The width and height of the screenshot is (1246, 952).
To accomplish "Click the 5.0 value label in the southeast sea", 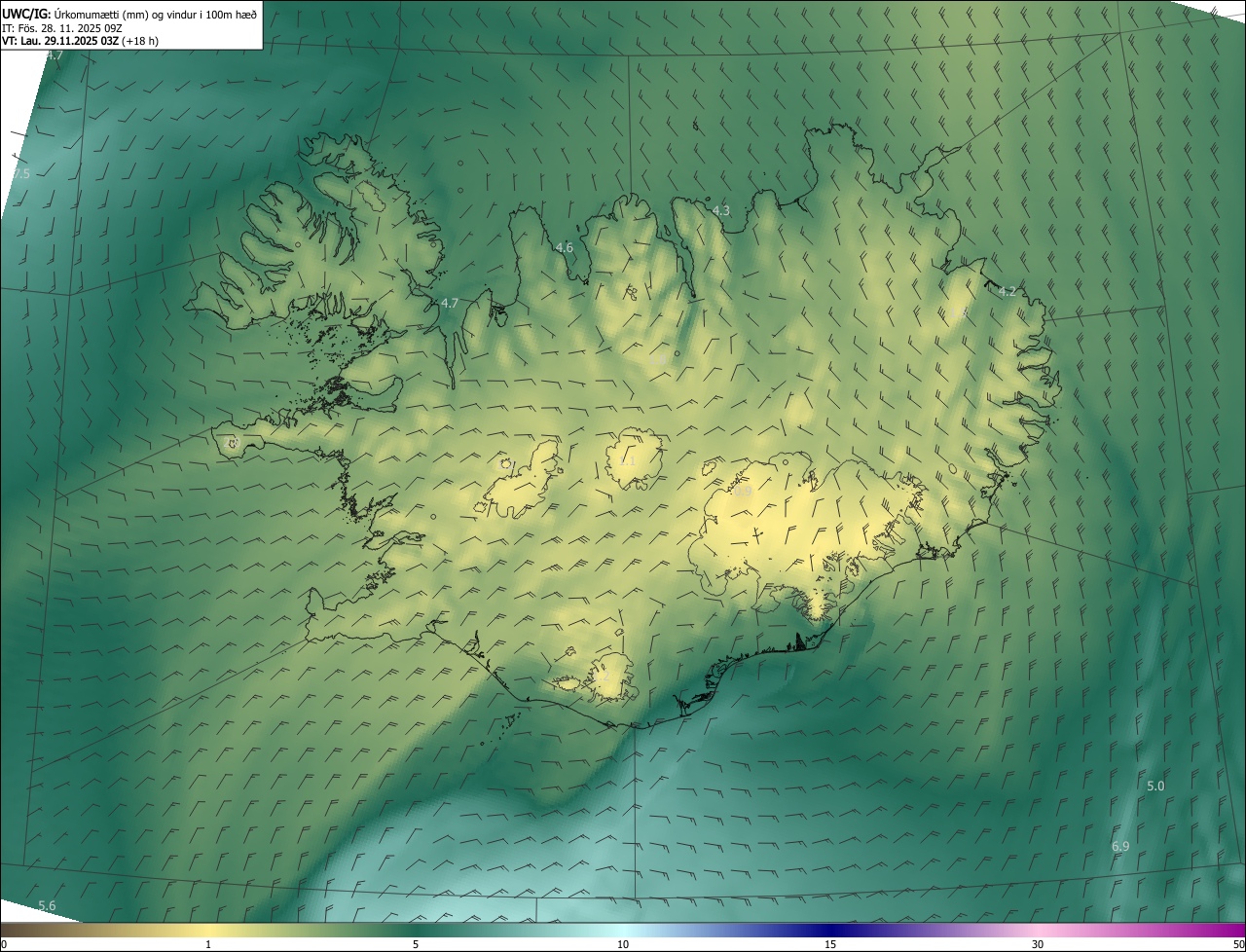I will pos(1155,786).
